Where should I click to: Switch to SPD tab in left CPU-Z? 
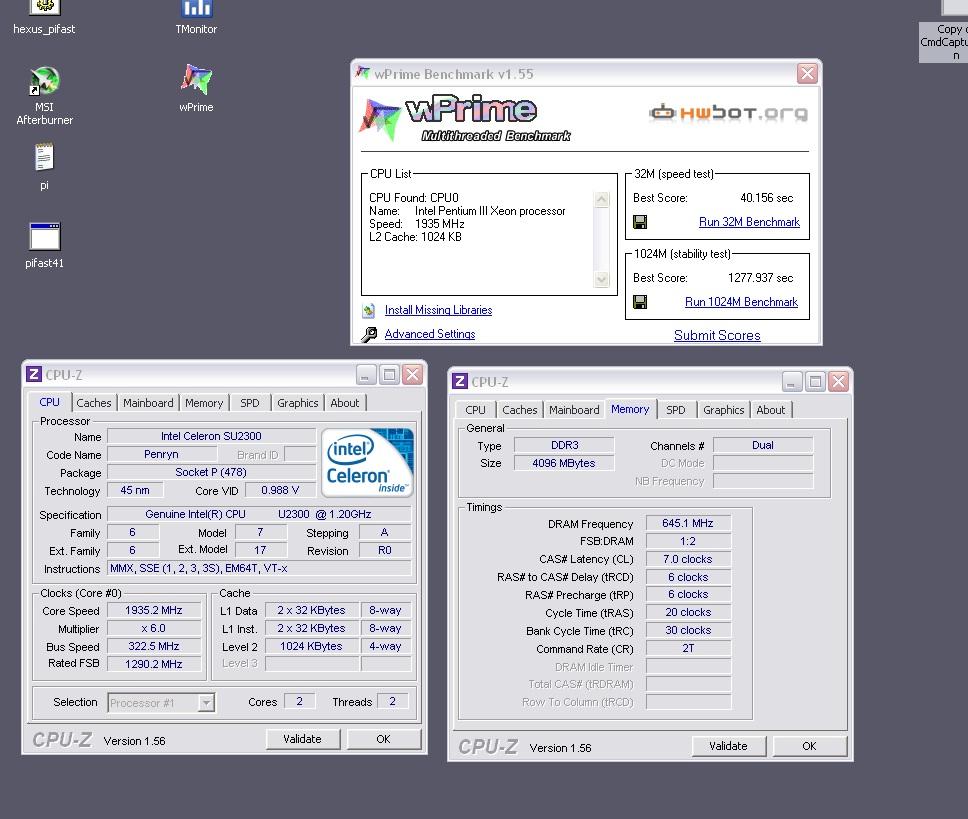pyautogui.click(x=250, y=403)
